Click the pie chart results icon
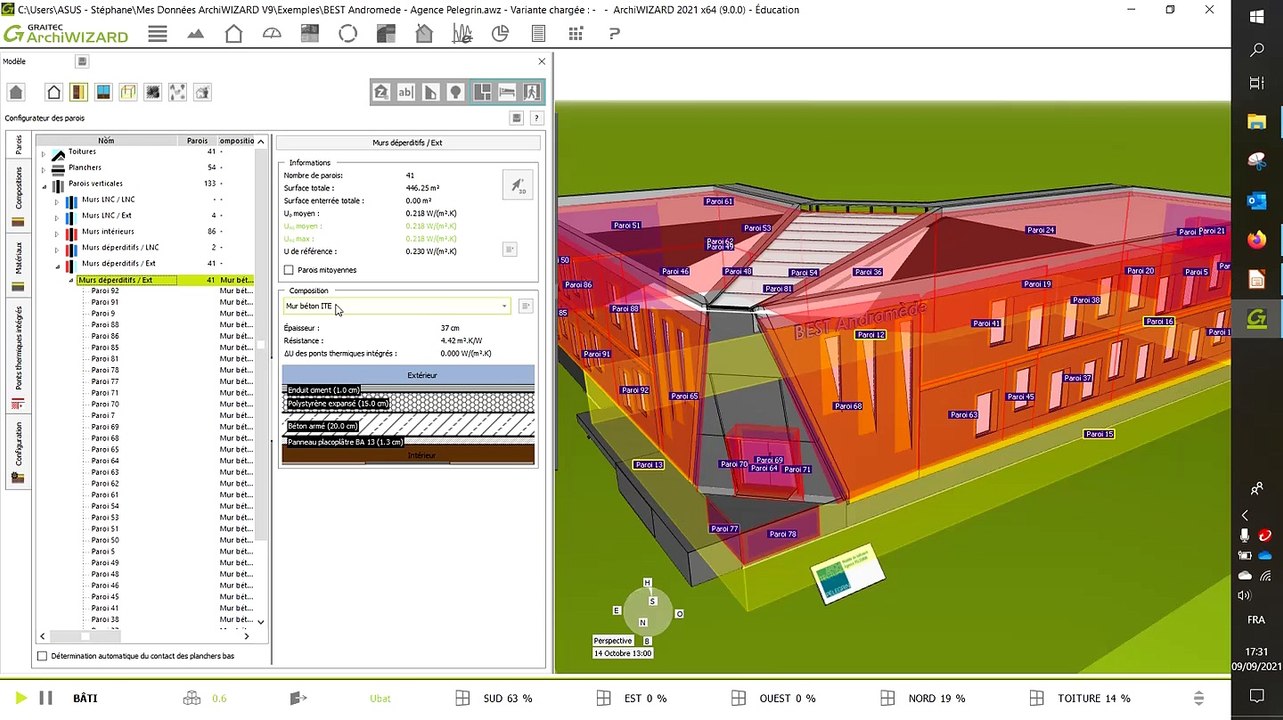This screenshot has width=1283, height=720. point(501,34)
